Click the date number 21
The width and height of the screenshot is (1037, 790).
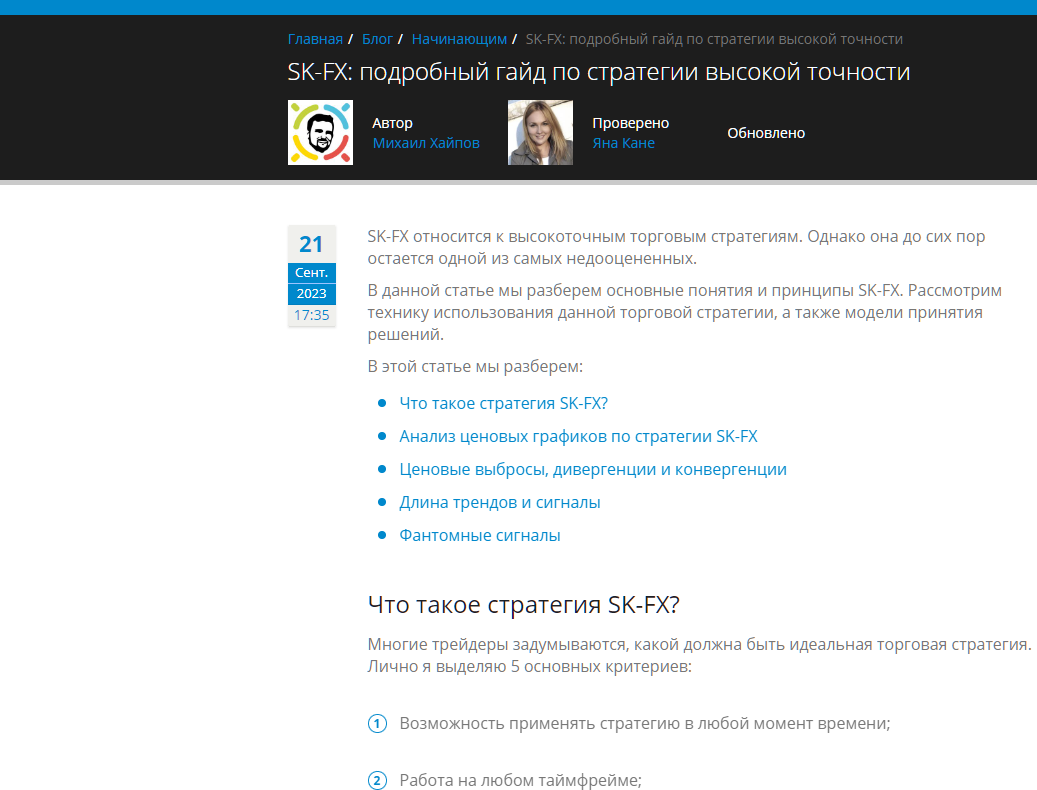311,244
